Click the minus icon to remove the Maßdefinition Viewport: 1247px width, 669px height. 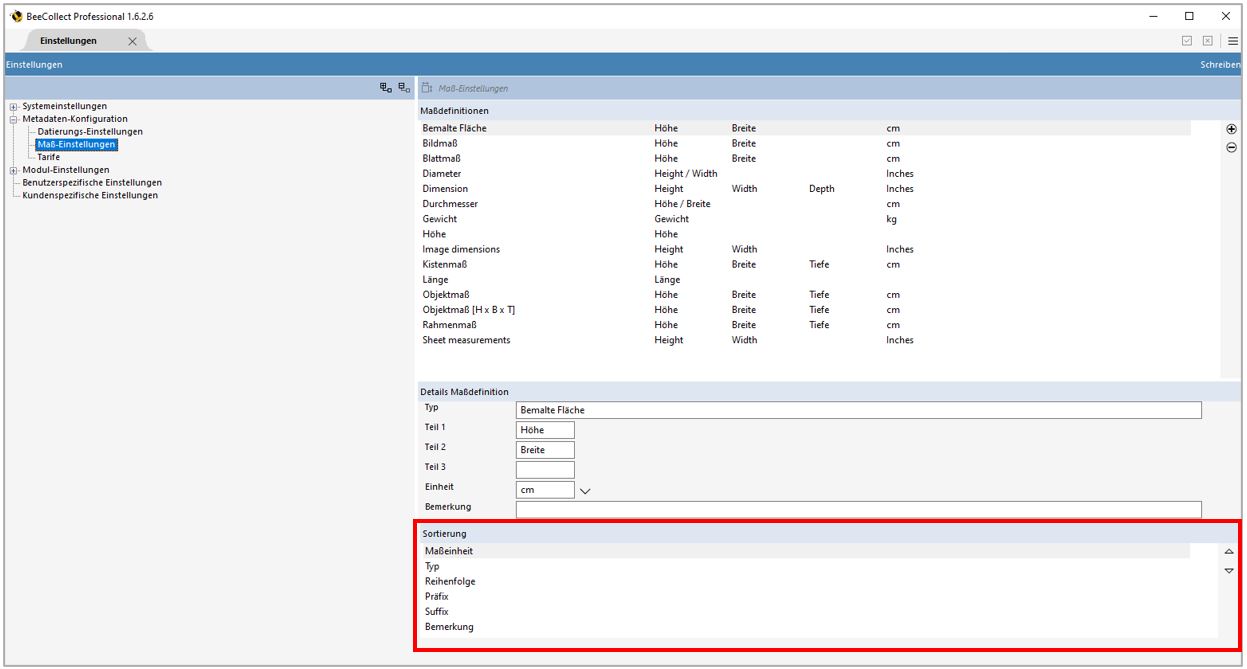pos(1231,147)
